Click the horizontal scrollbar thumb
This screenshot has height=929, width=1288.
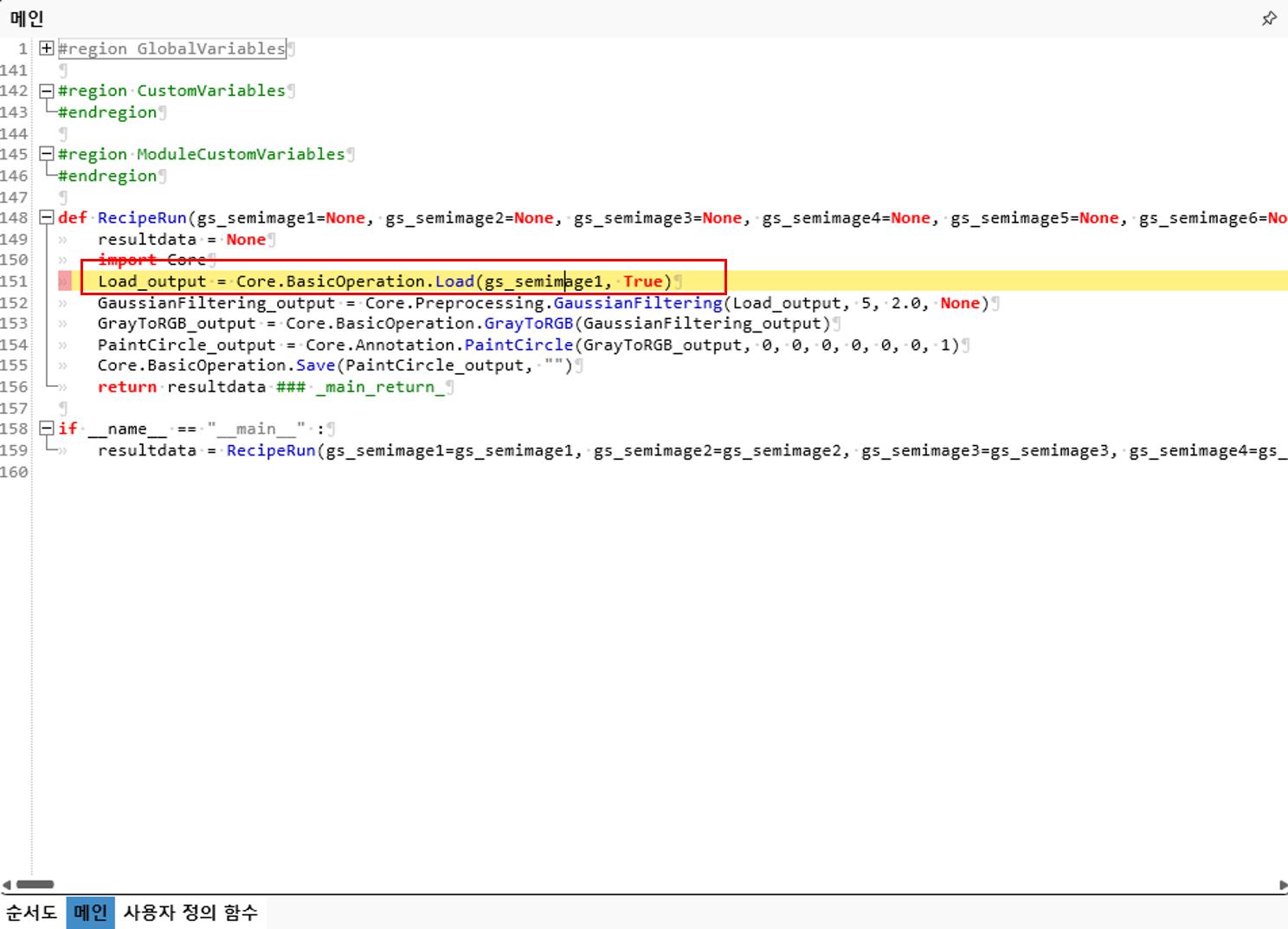(35, 885)
